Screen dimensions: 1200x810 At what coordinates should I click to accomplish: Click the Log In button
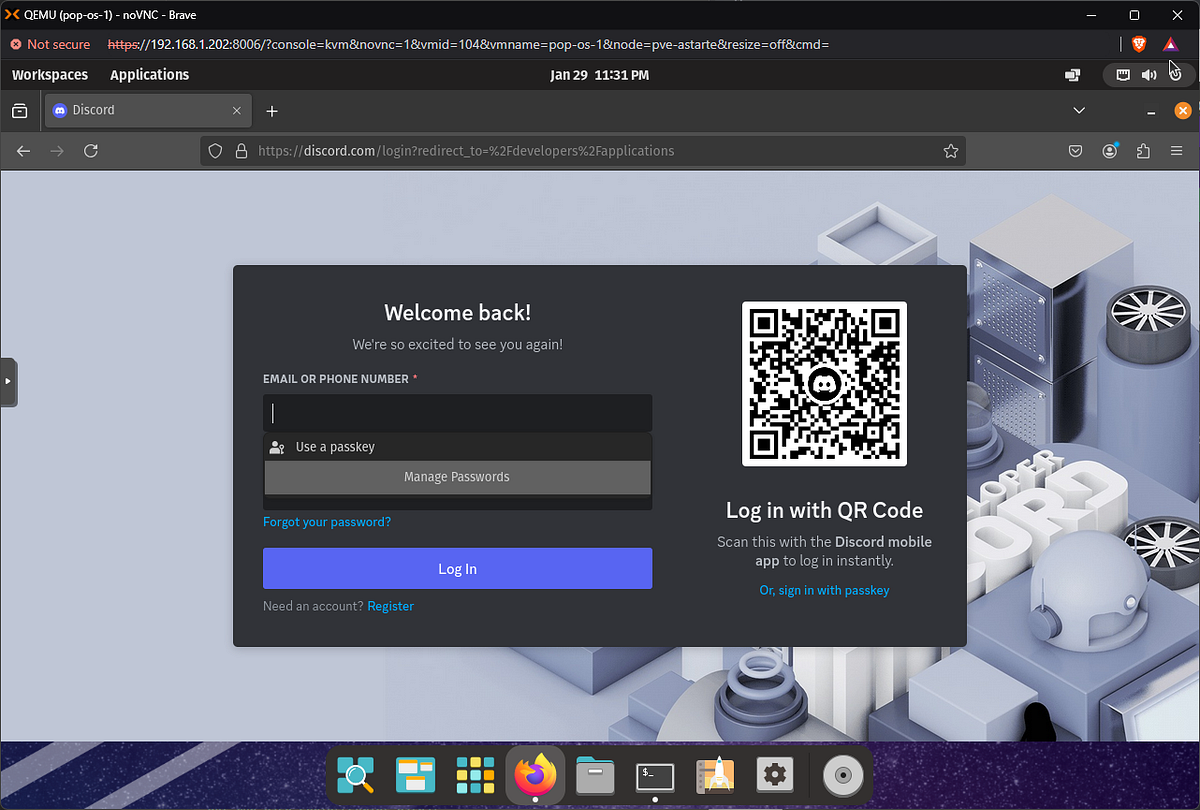pos(457,568)
